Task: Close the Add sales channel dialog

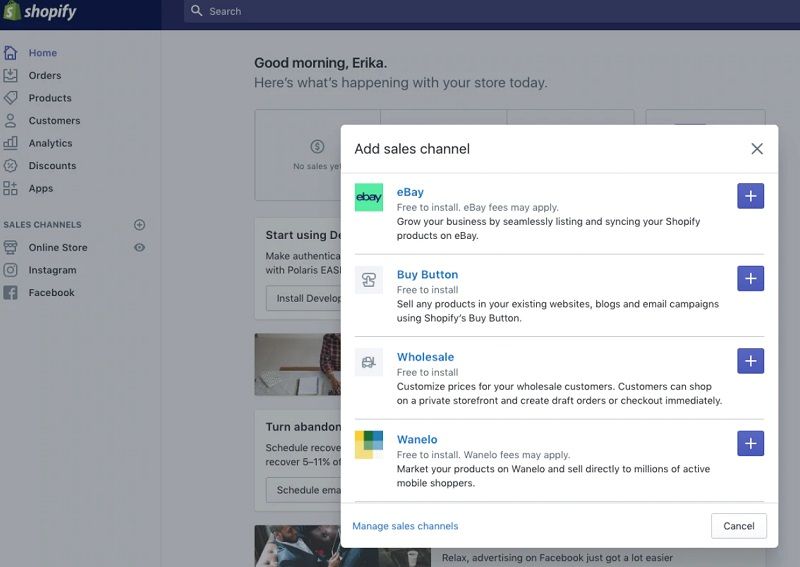Action: pos(757,149)
